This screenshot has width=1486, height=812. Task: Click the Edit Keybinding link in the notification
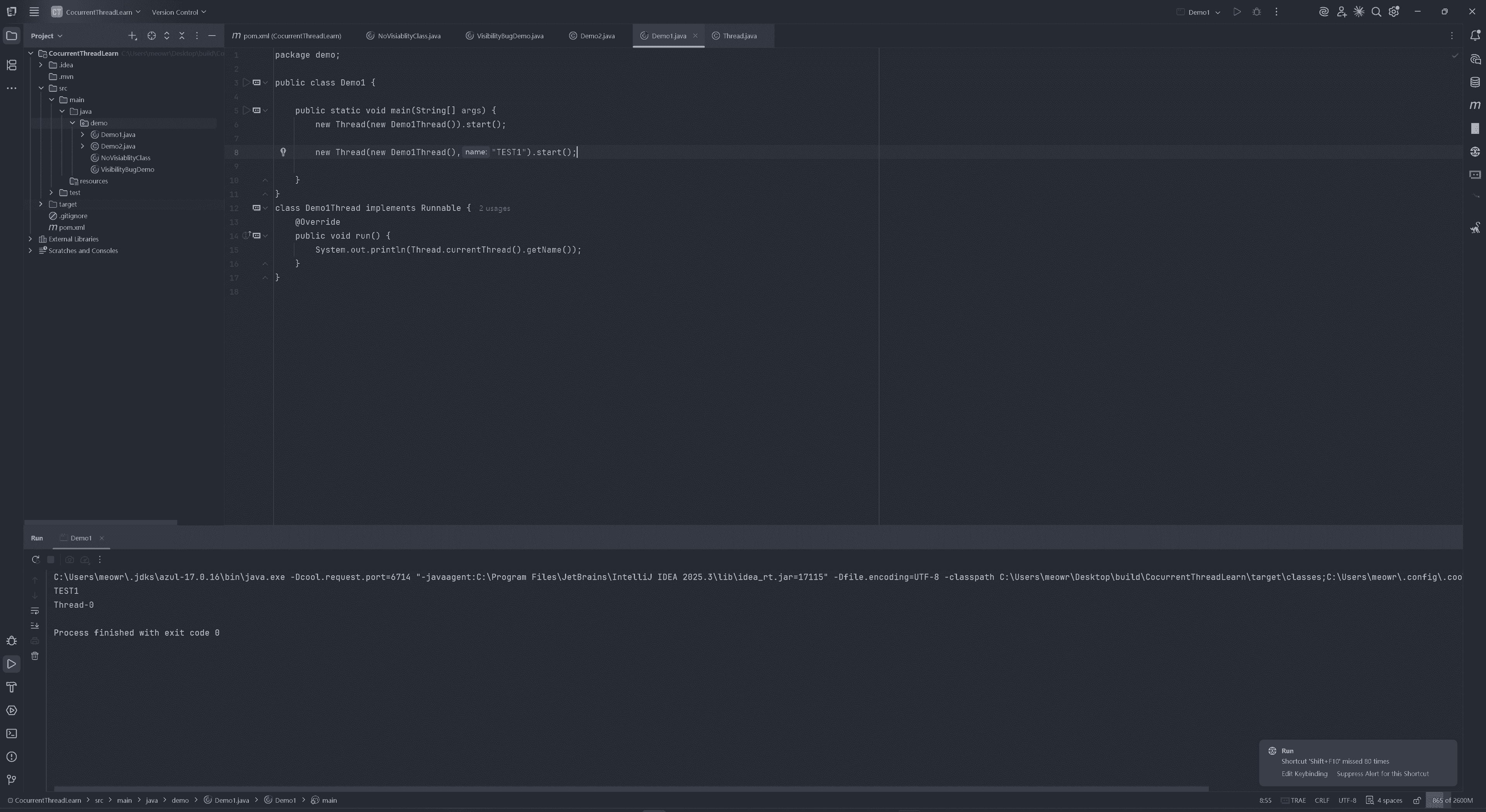point(1304,774)
